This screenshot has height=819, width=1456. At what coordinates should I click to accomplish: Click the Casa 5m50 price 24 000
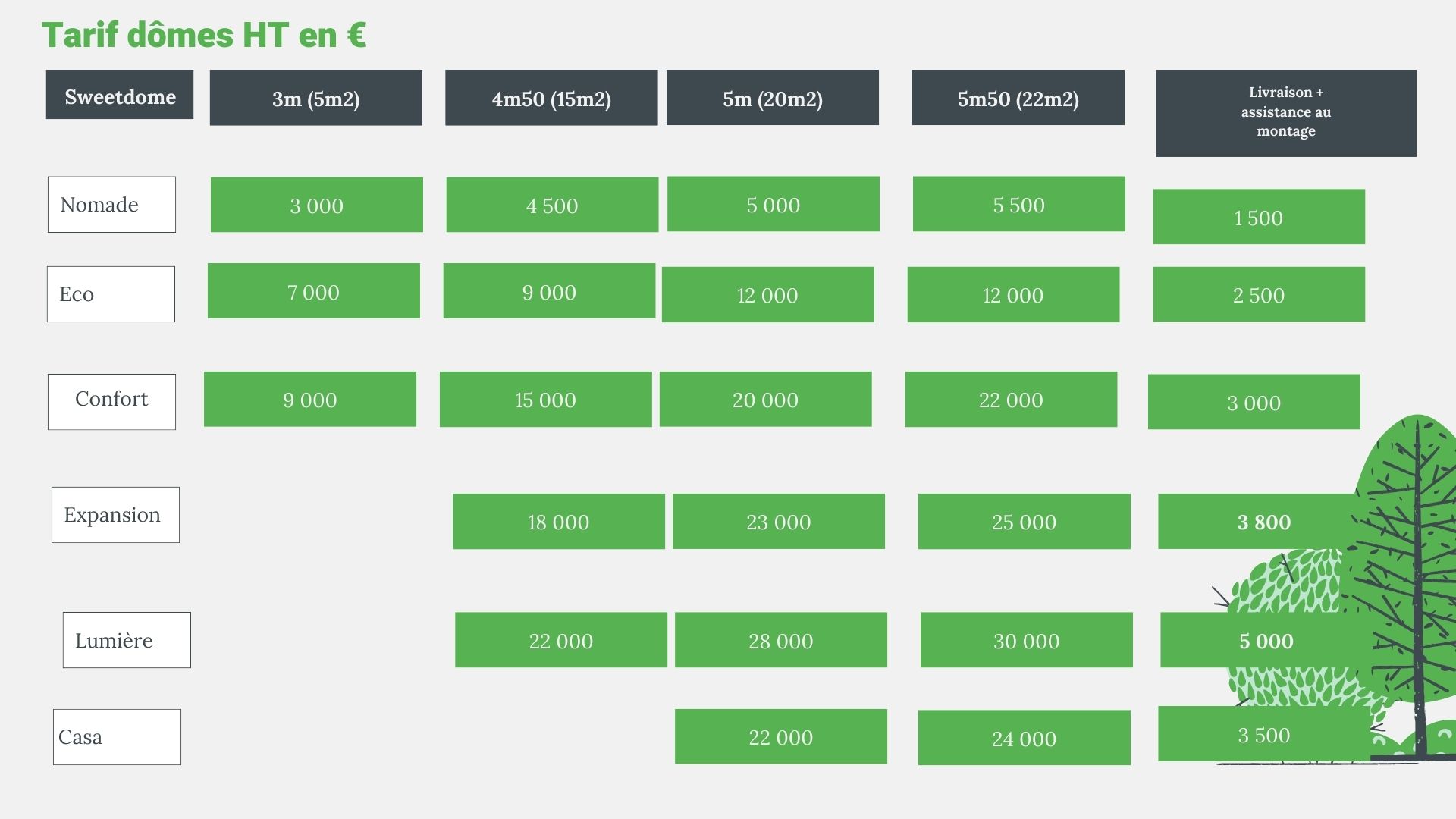pyautogui.click(x=1024, y=738)
